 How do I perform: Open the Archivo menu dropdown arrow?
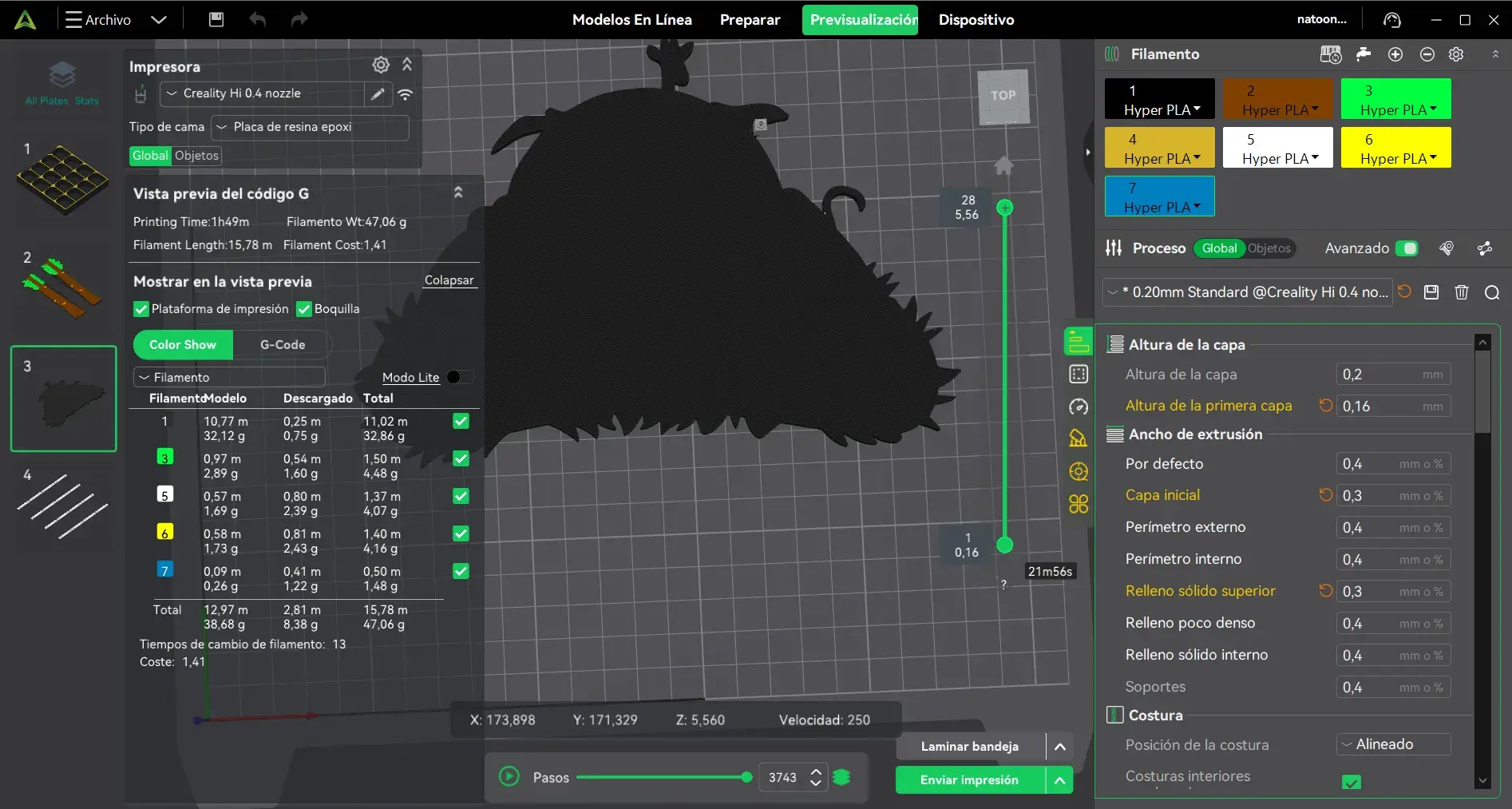pyautogui.click(x=159, y=20)
